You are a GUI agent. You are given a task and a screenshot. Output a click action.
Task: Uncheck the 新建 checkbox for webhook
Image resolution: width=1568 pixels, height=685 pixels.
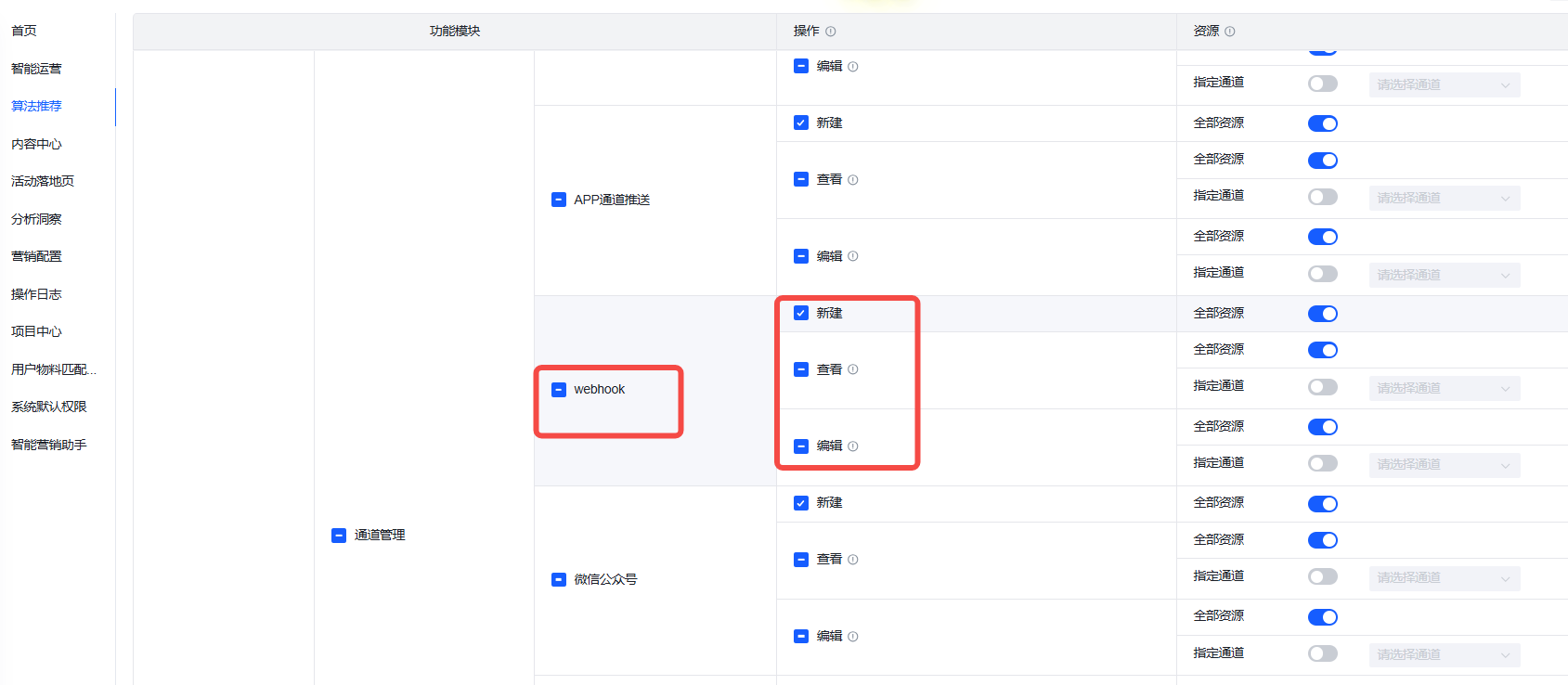801,313
